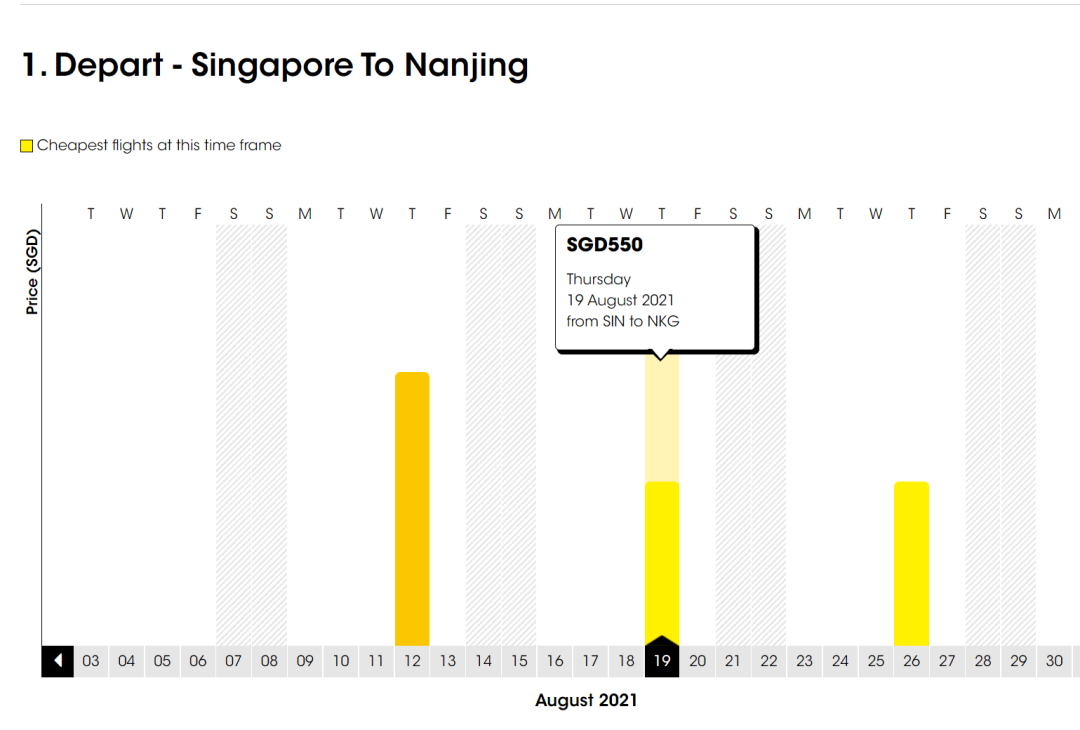
Task: Click the selected date 19 cell
Action: (x=662, y=661)
